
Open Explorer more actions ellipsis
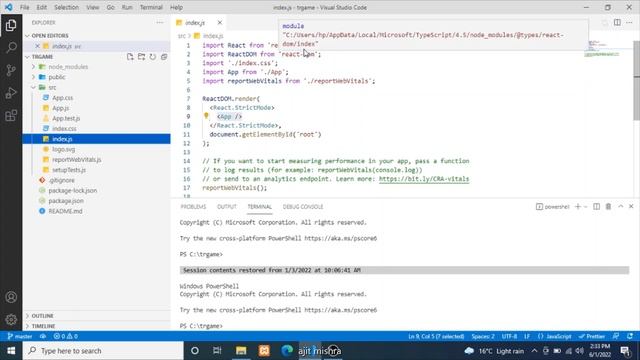(160, 23)
